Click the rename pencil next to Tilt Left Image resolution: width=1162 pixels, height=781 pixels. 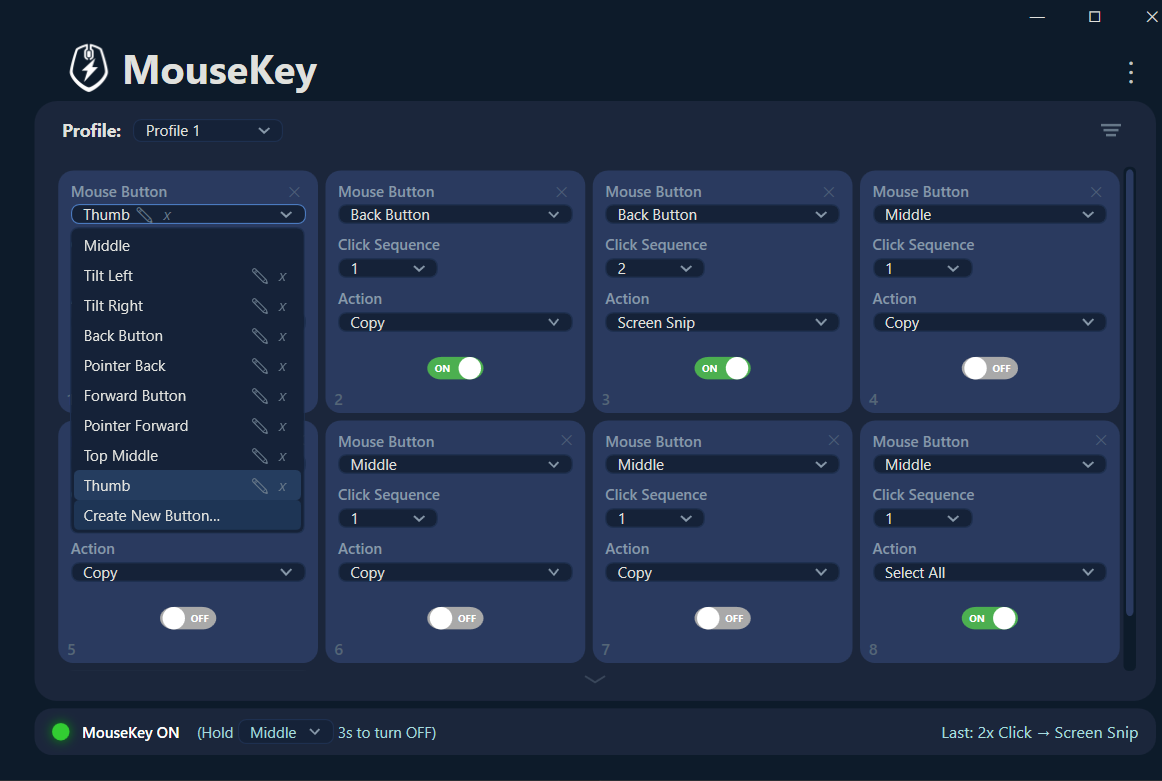pyautogui.click(x=262, y=275)
